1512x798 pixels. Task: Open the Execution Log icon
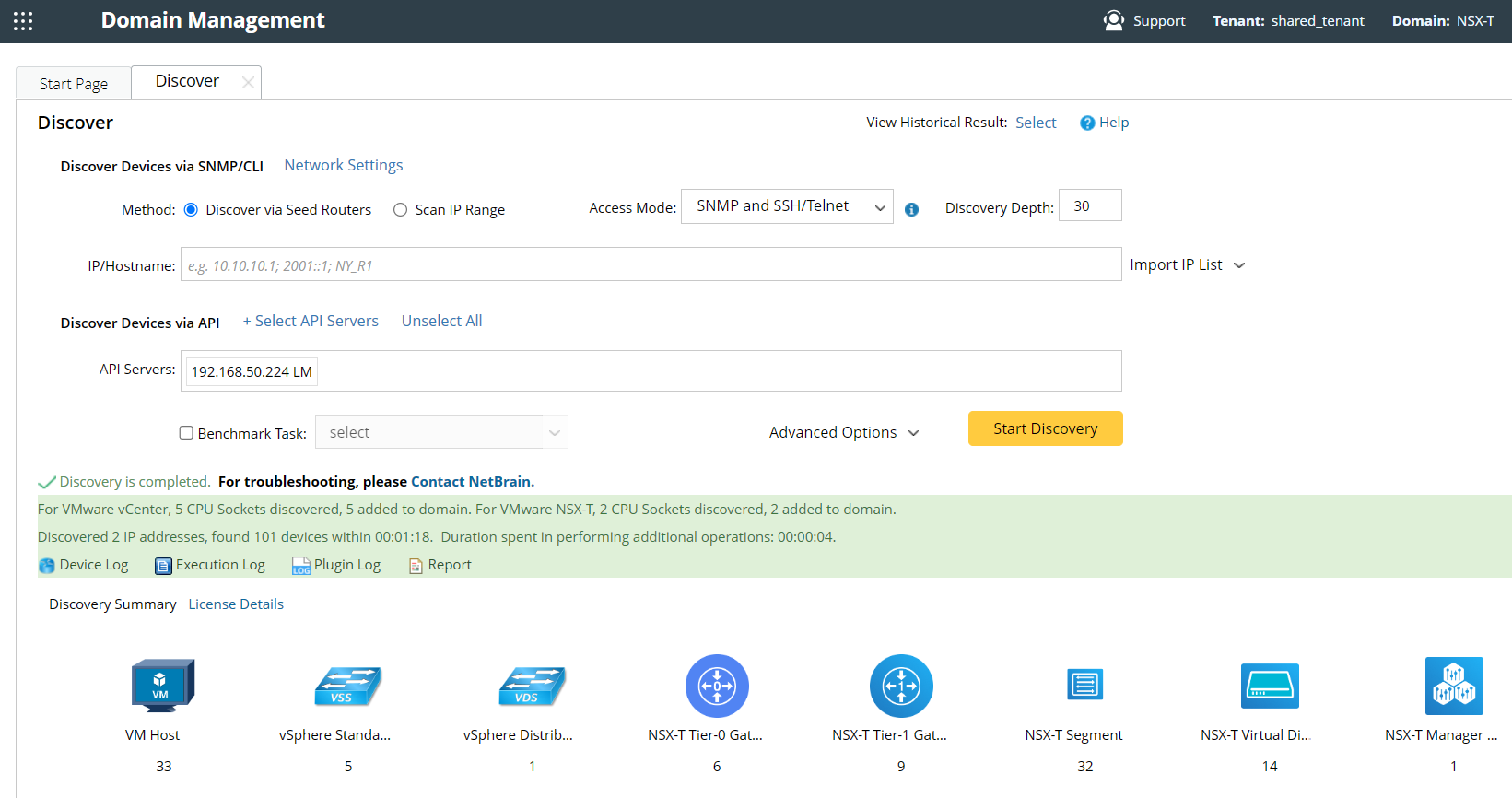click(x=163, y=566)
